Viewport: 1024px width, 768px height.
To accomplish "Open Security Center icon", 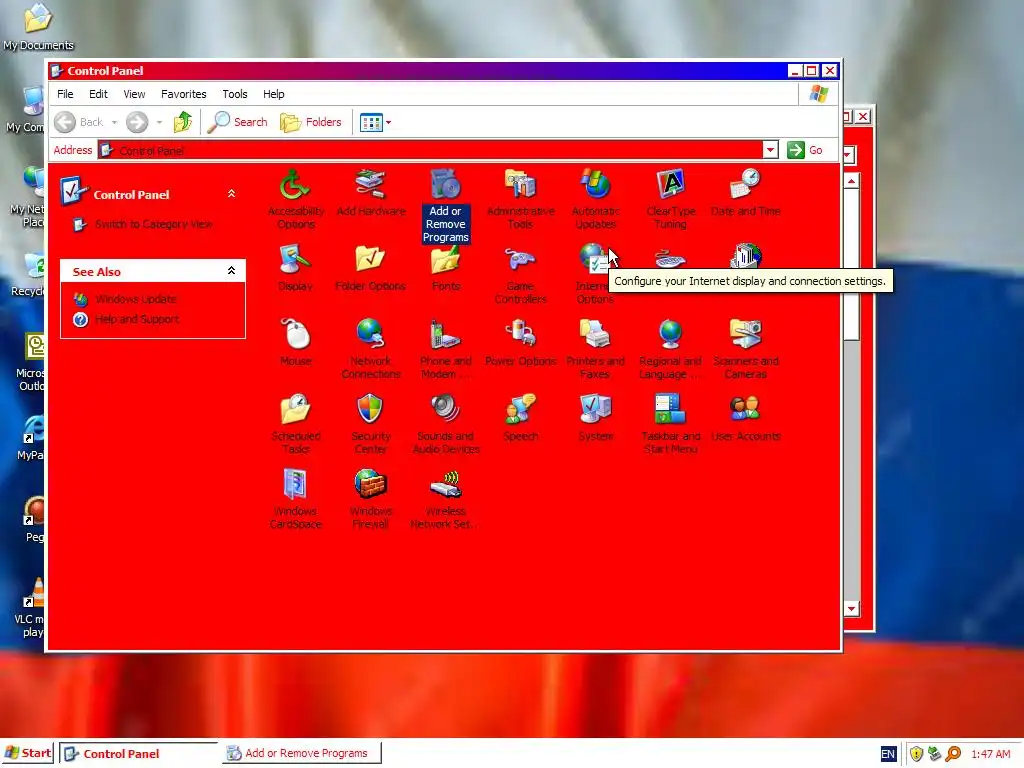I will (370, 409).
